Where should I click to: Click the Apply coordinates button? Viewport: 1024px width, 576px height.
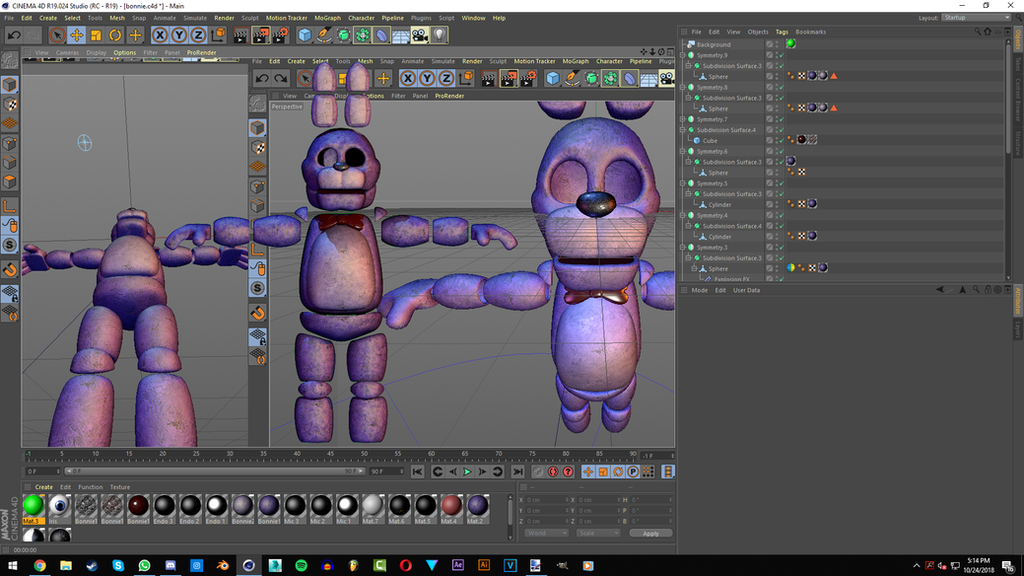pos(650,534)
